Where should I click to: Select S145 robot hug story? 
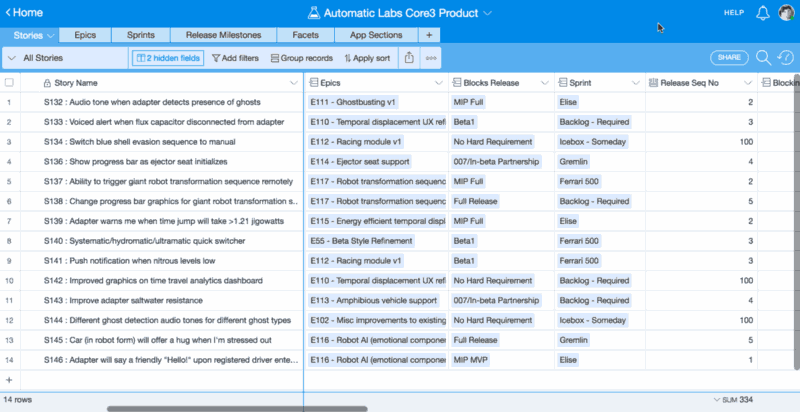point(162,340)
